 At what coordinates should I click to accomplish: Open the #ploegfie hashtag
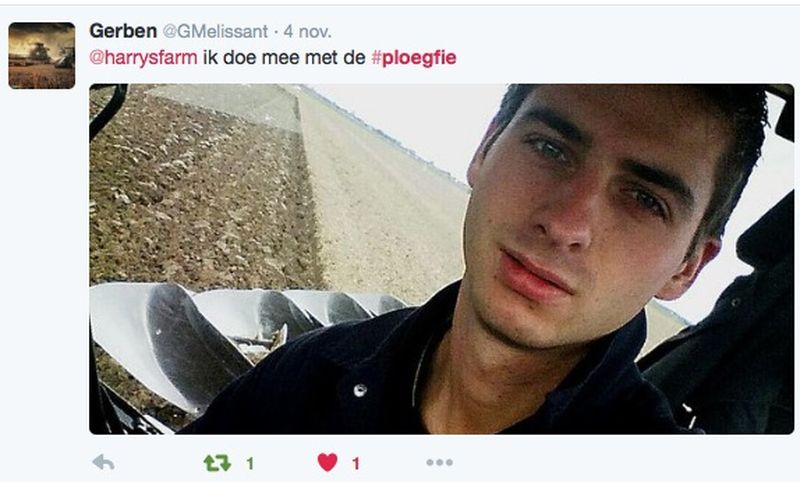(414, 58)
